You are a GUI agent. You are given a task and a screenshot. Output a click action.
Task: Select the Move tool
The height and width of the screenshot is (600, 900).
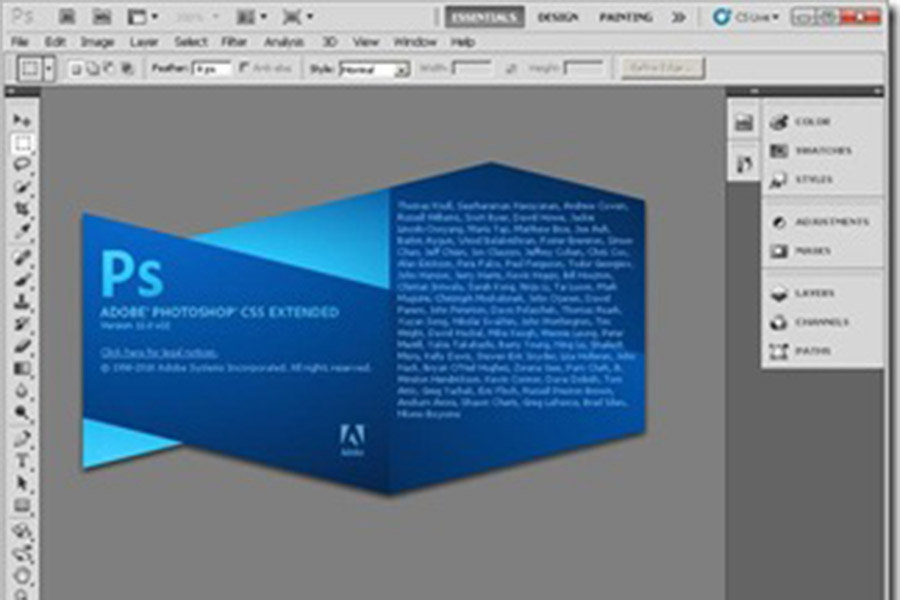pyautogui.click(x=22, y=120)
